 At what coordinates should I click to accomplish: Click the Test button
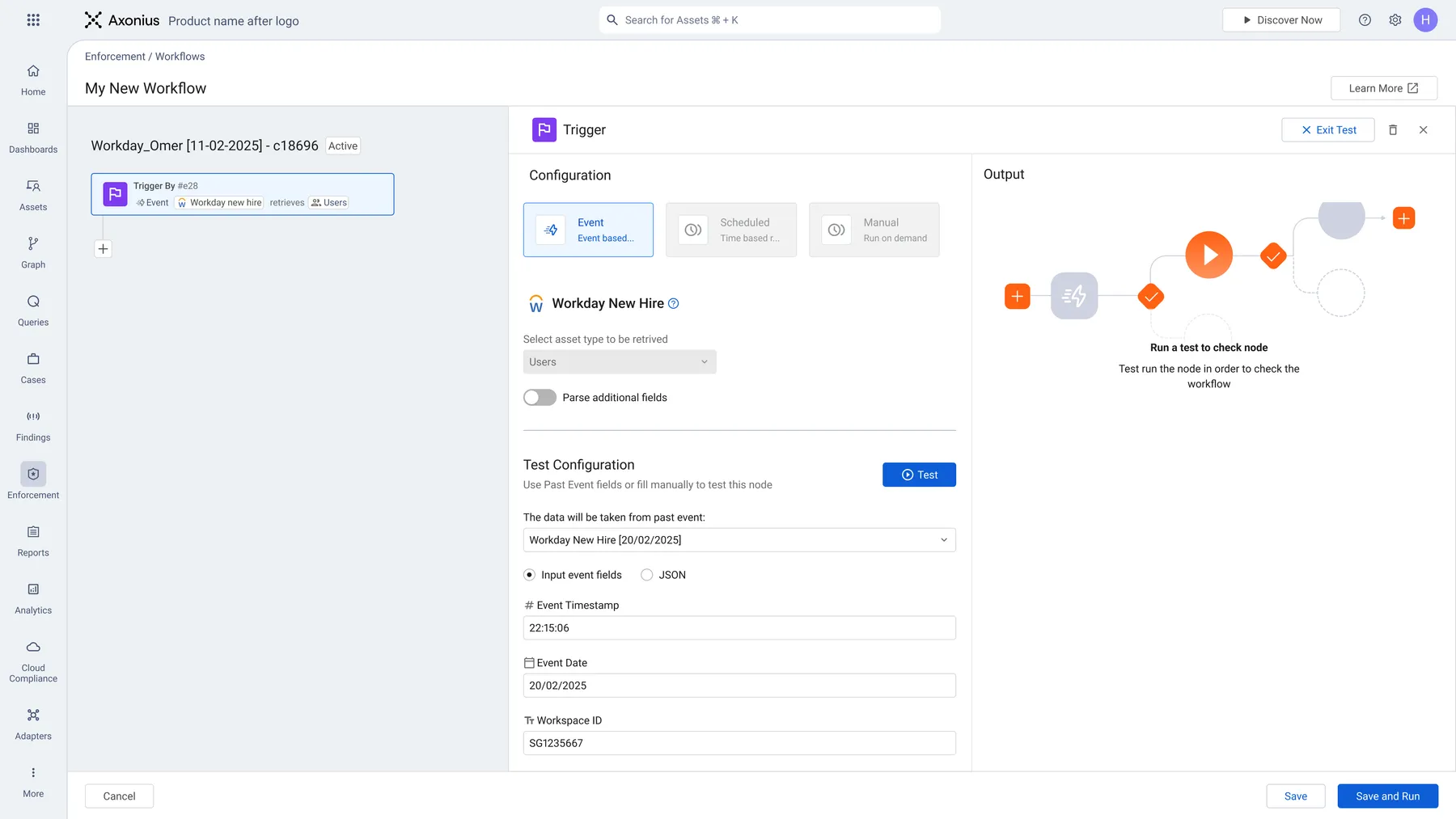[919, 475]
